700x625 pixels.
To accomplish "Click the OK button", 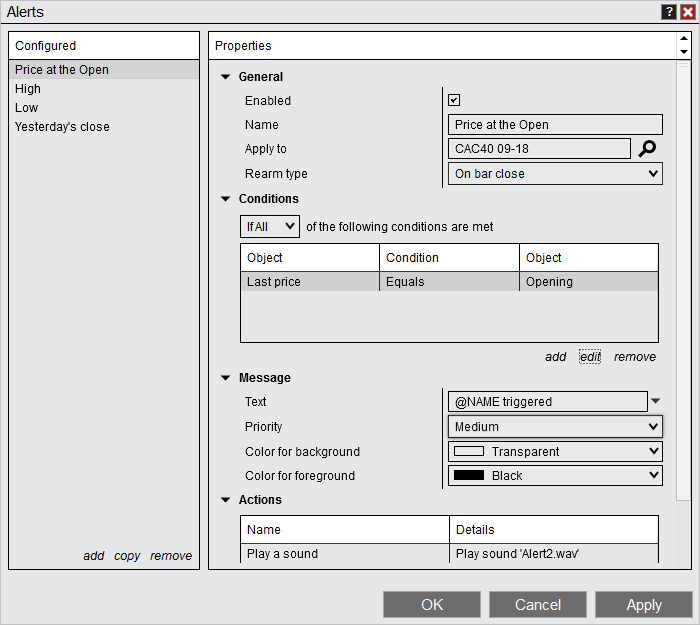I will click(x=432, y=604).
